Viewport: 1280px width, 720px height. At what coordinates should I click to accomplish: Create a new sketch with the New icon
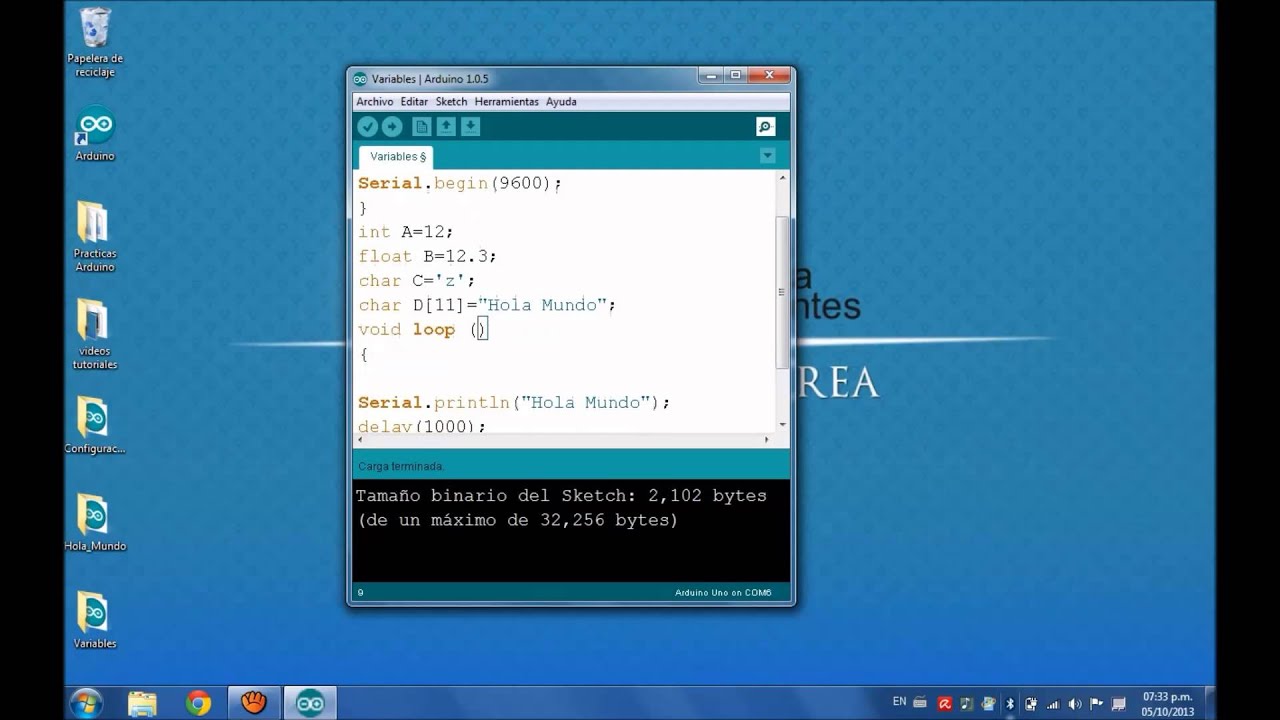pos(422,126)
